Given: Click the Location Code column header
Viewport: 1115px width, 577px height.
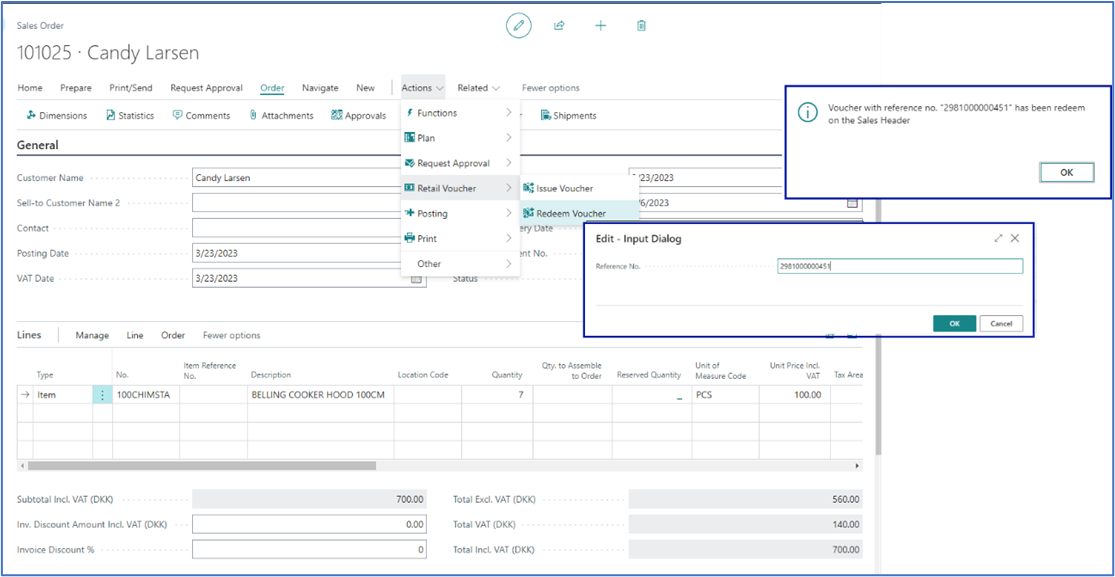Looking at the screenshot, I should (422, 375).
